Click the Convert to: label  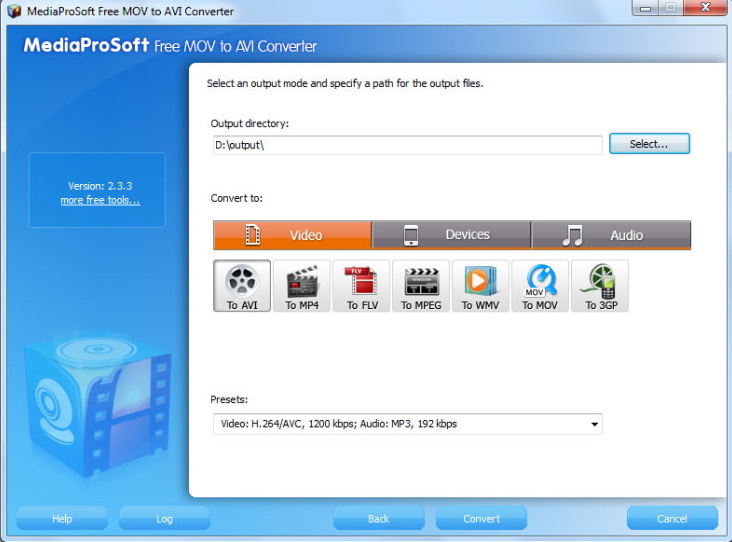[237, 198]
